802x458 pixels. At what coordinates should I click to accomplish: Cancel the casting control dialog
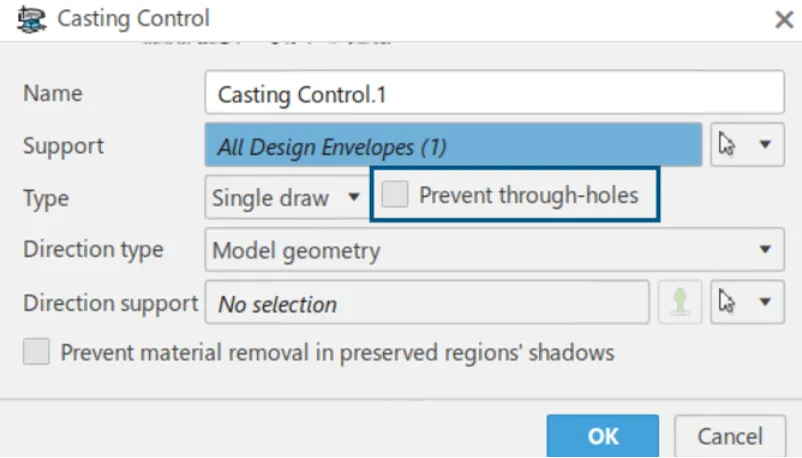tap(729, 436)
